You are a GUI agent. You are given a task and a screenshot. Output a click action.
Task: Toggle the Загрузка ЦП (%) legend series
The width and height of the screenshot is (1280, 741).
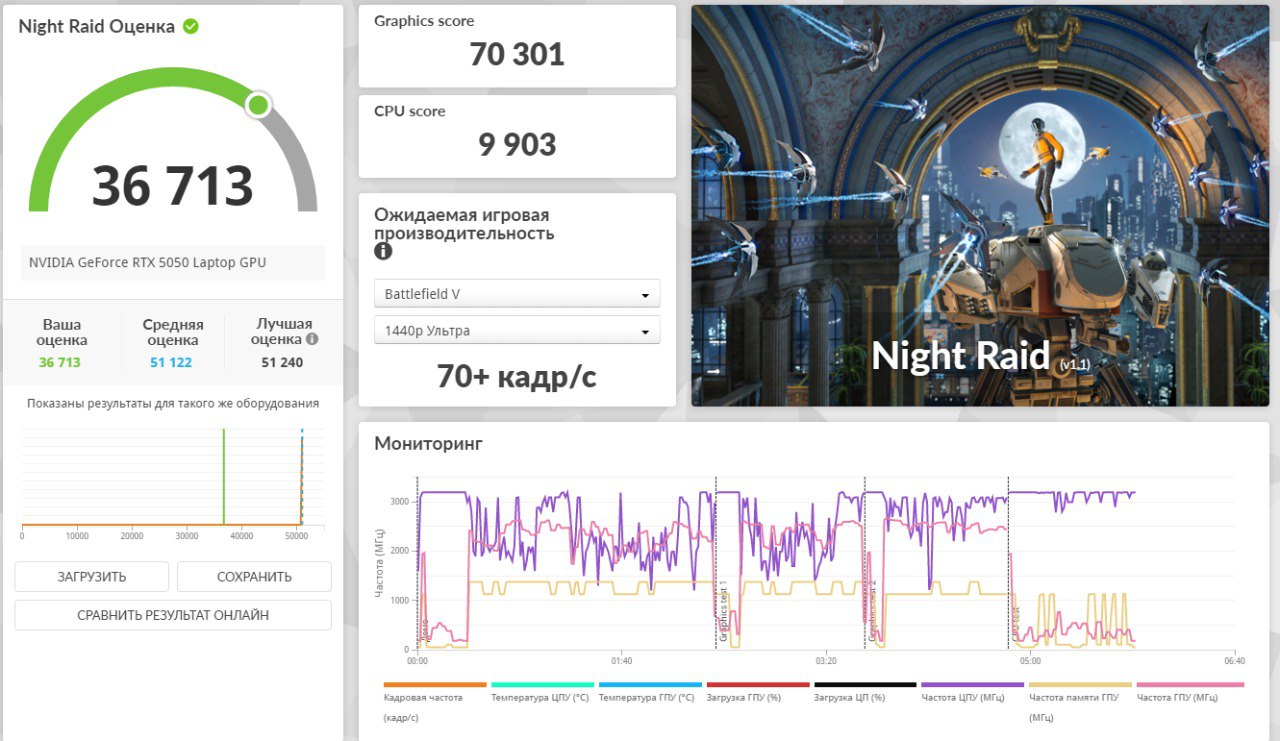864,692
